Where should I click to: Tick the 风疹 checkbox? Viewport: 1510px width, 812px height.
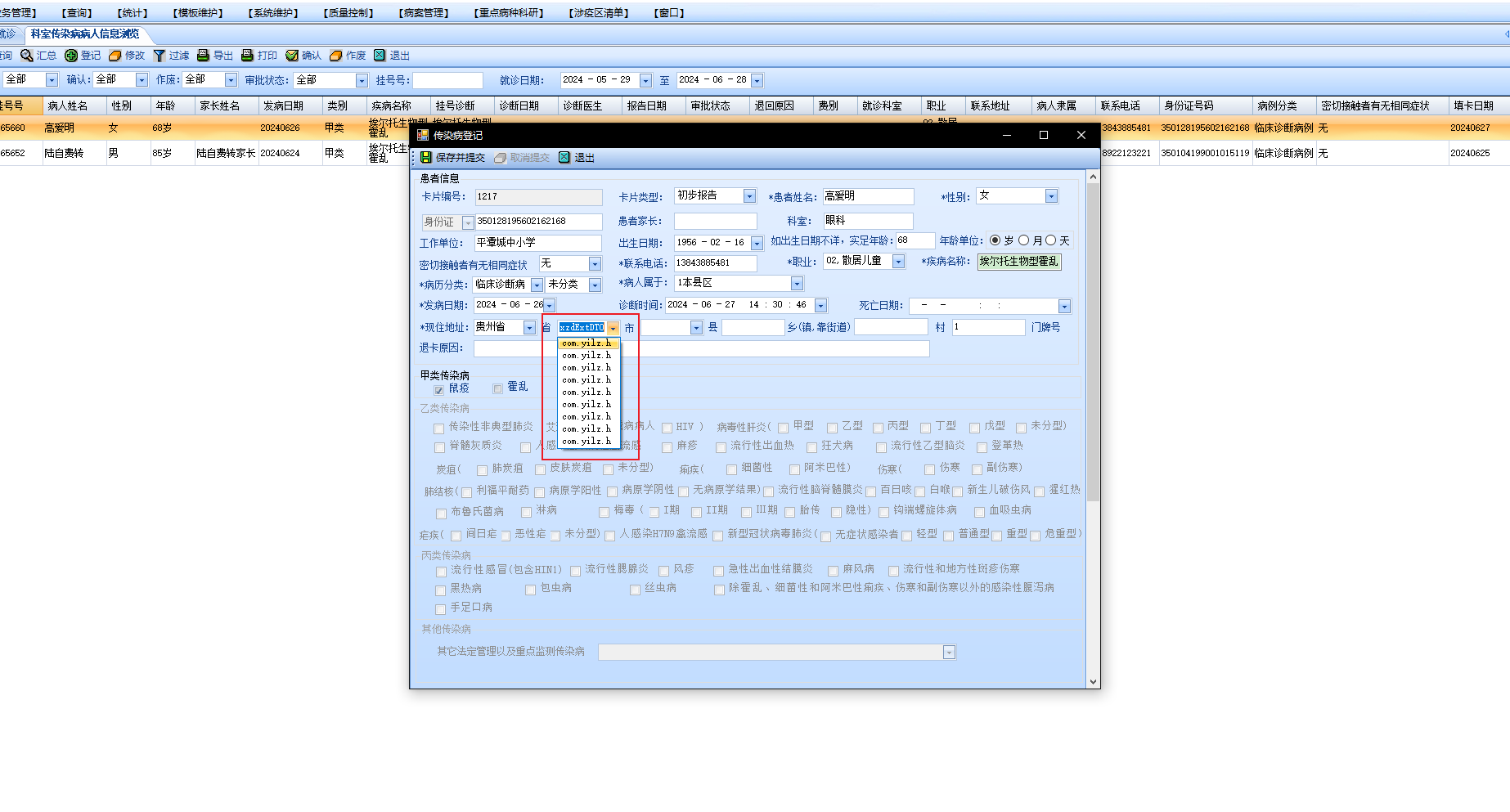pyautogui.click(x=664, y=571)
